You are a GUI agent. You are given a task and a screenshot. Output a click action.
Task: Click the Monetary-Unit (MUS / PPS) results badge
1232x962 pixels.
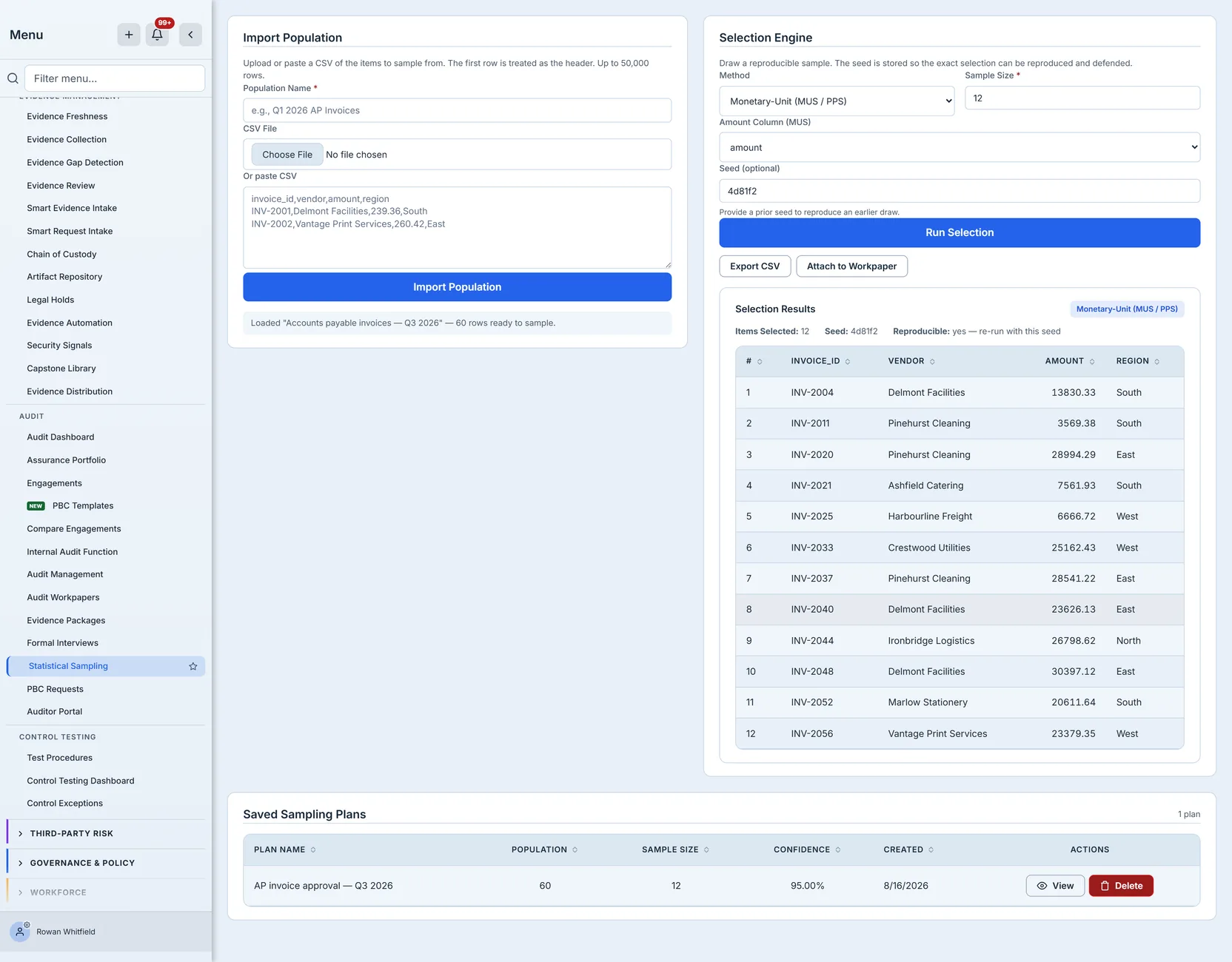1127,309
